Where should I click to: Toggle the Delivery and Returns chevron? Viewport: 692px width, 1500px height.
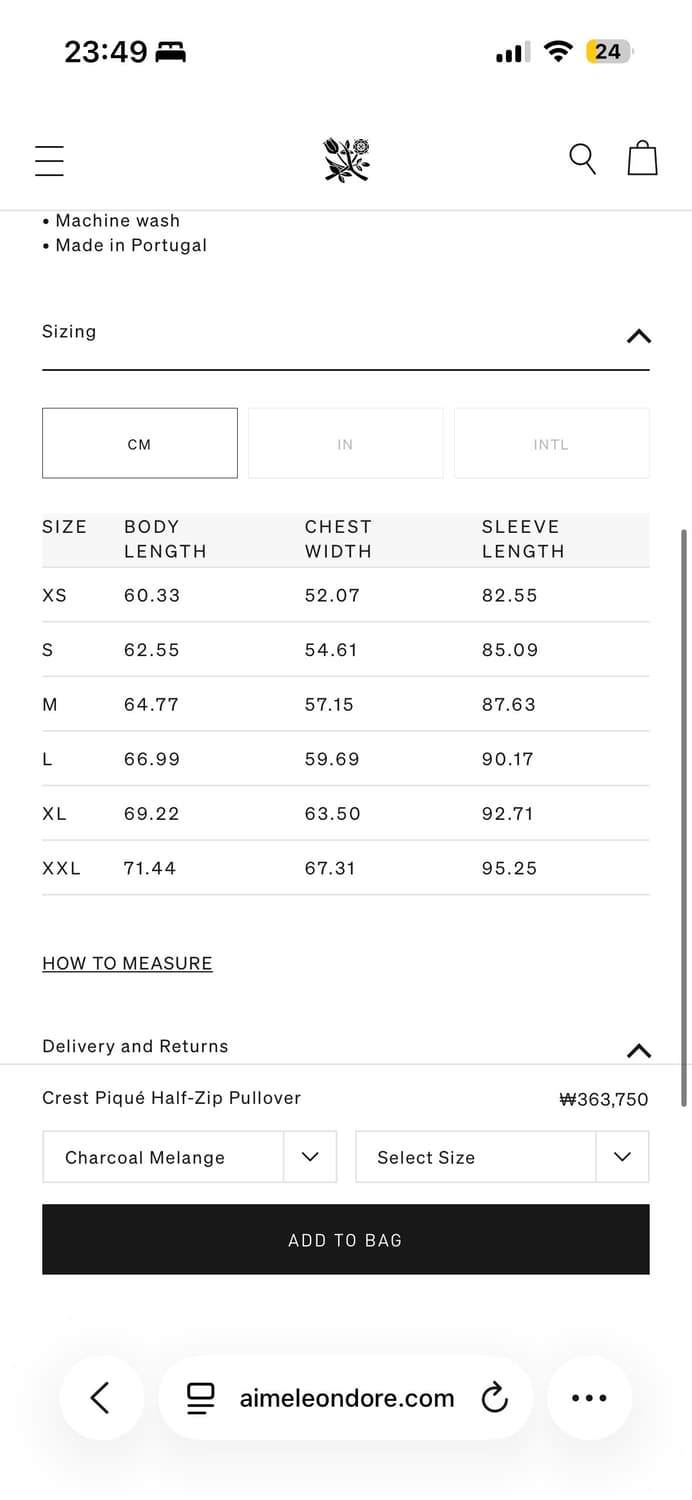tap(638, 1050)
